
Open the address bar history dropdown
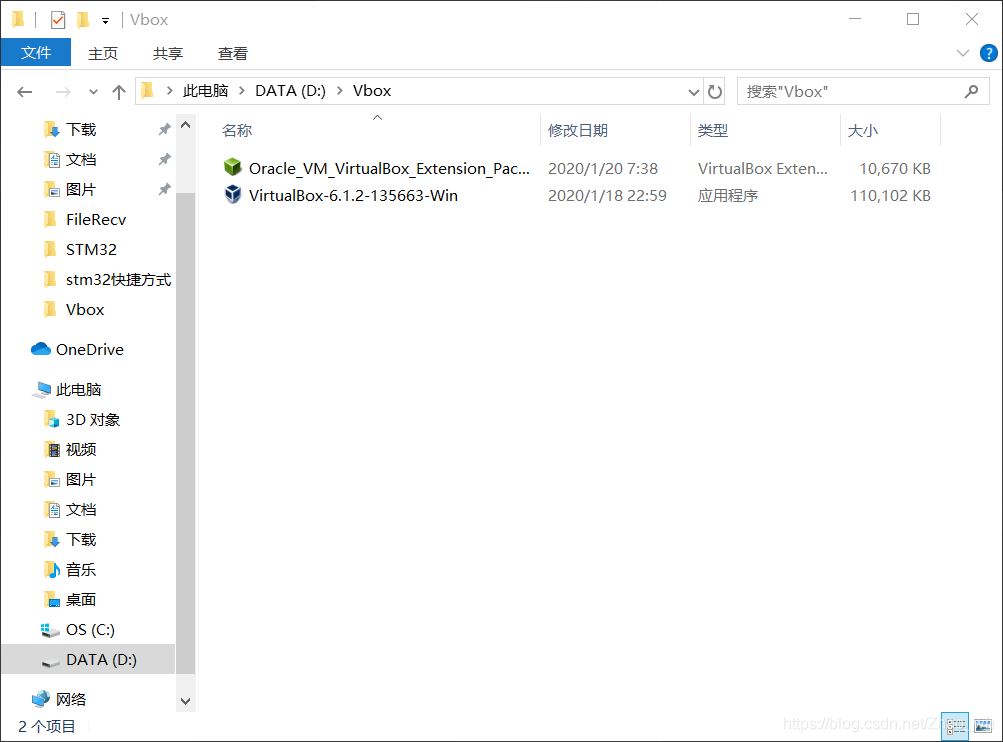point(693,92)
